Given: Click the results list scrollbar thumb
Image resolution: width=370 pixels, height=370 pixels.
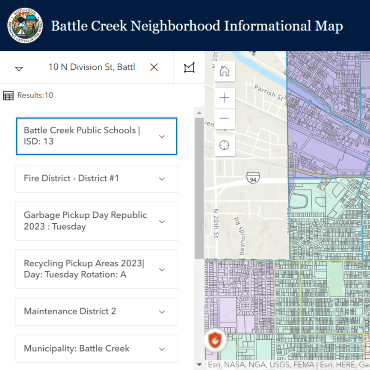Looking at the screenshot, I should 199,188.
